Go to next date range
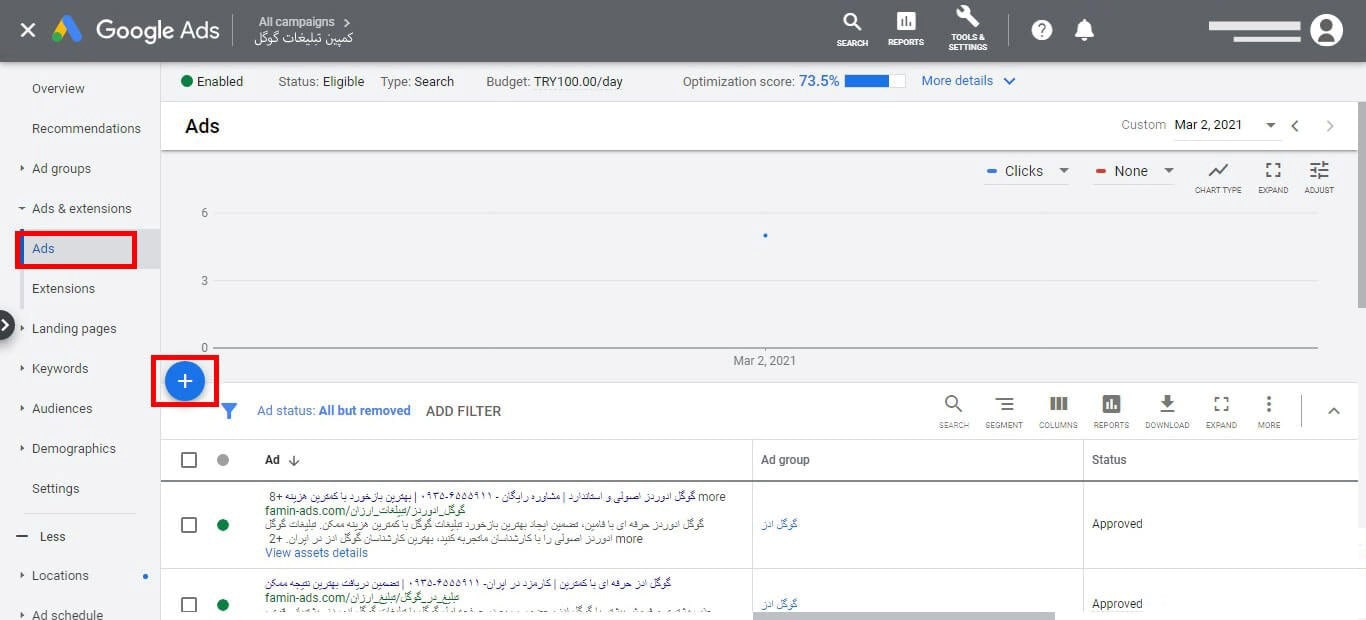Viewport: 1366px width, 620px height. click(1330, 126)
